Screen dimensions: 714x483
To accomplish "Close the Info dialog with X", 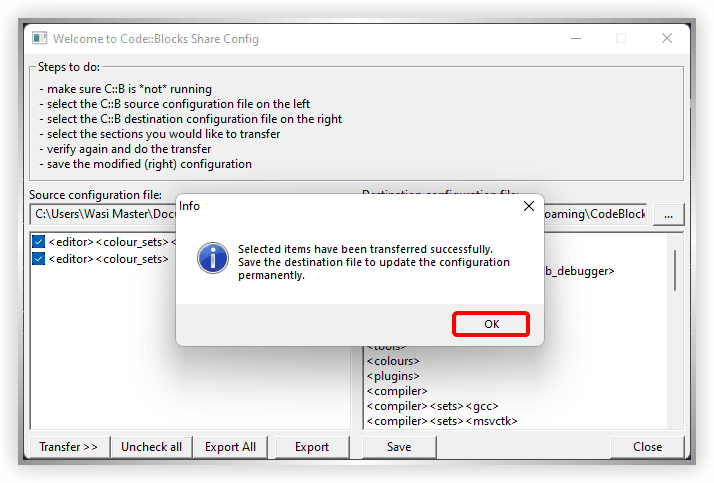I will coord(529,206).
